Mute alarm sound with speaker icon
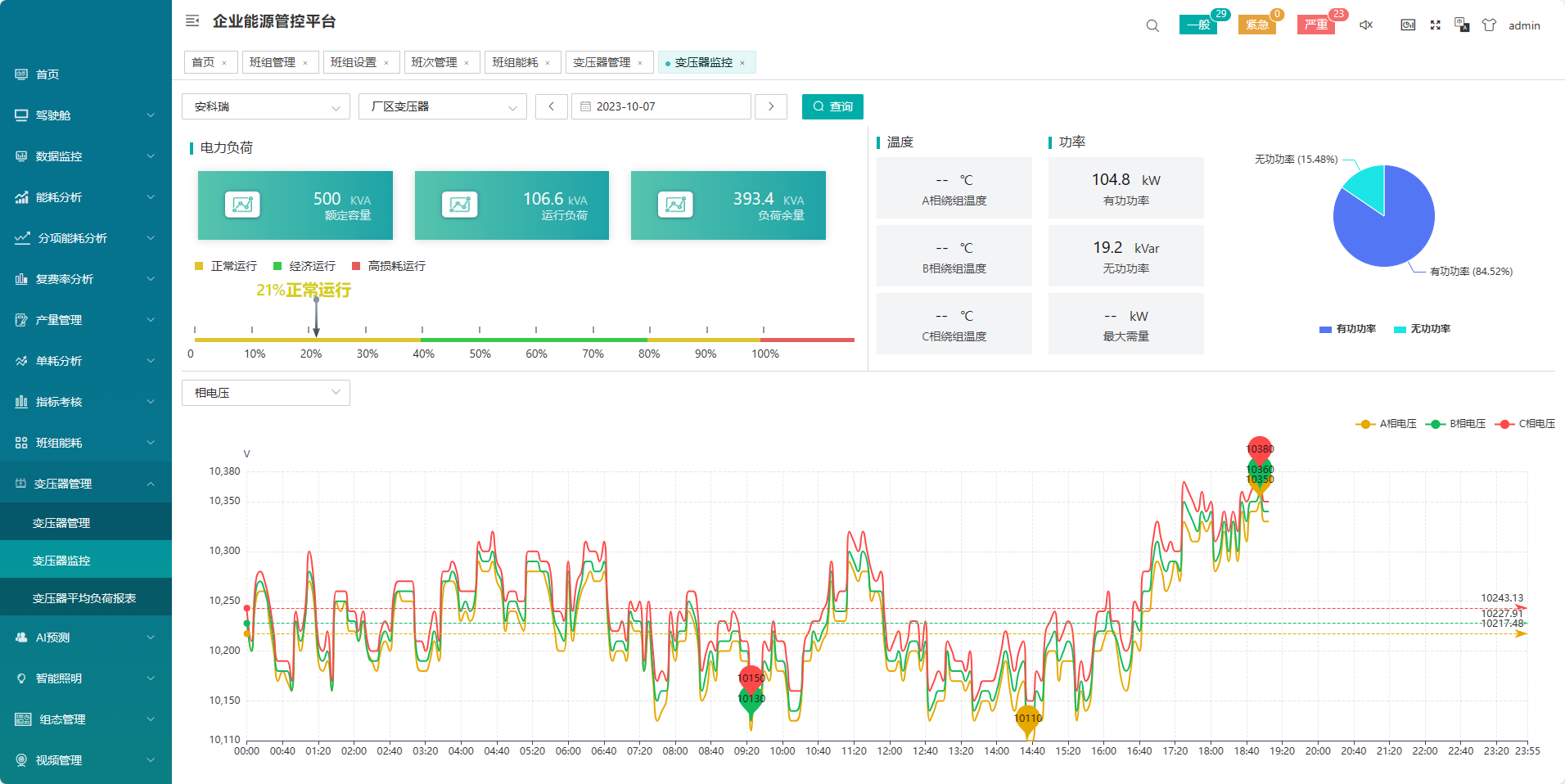Screen dimensions: 1565x784 [x=1366, y=25]
